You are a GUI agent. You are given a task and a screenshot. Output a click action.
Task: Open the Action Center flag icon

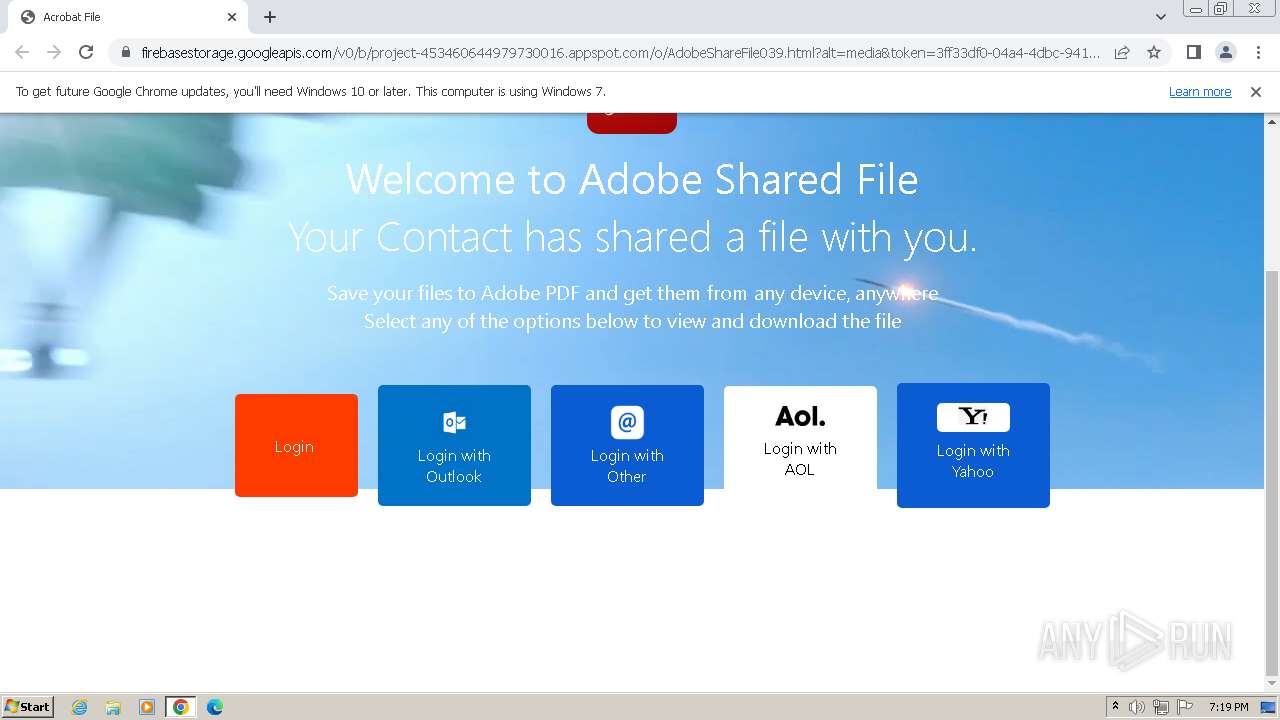coord(1185,707)
